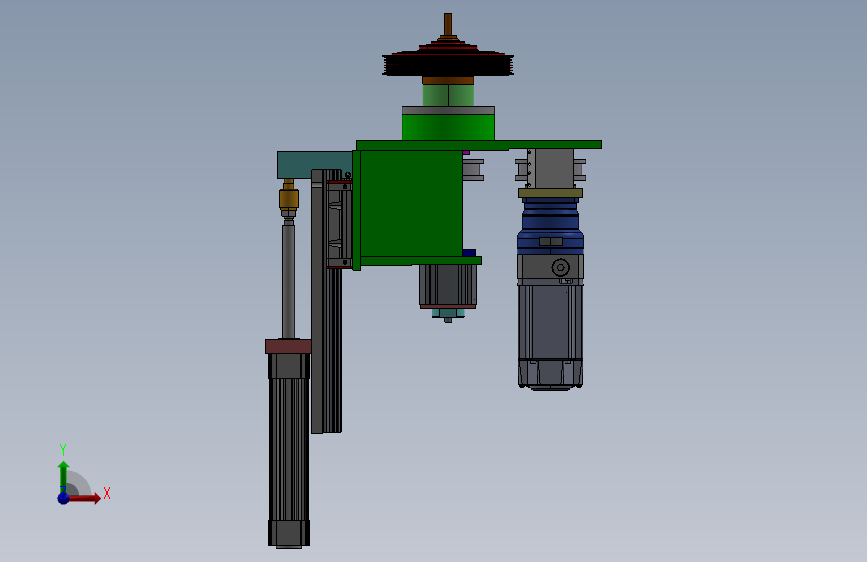
Task: Select the small dark blue block
Action: point(469,253)
